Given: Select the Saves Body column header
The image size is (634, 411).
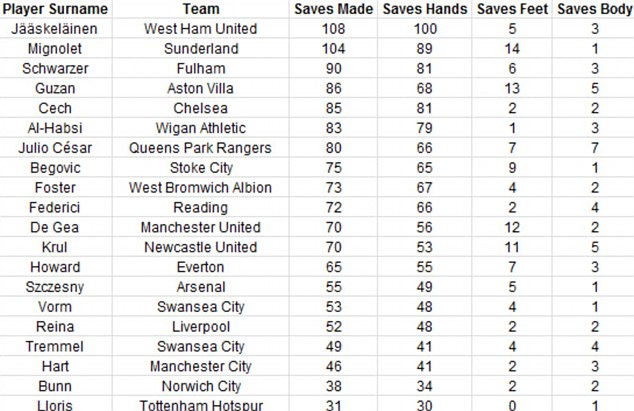Looking at the screenshot, I should 594,9.
